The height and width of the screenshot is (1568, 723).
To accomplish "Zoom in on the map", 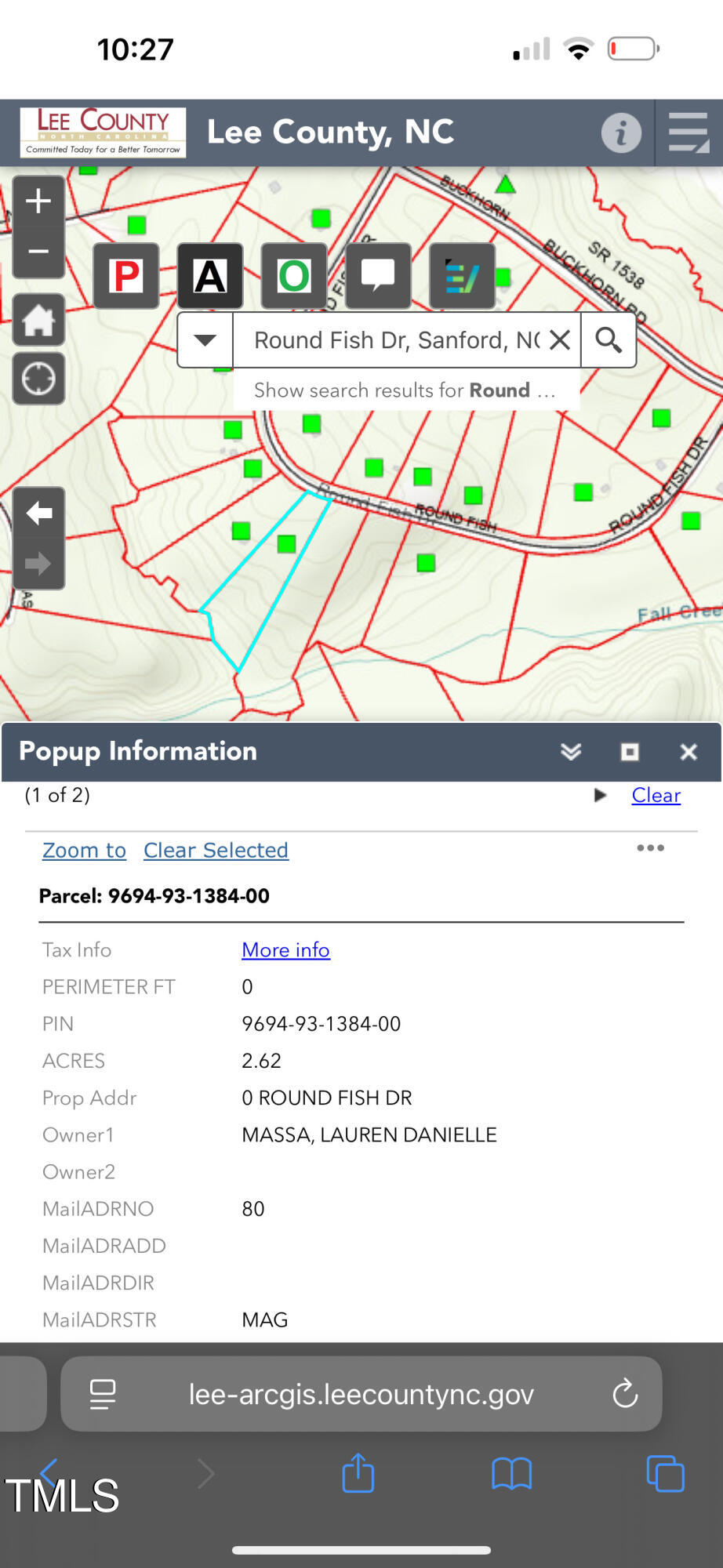I will click(x=38, y=202).
